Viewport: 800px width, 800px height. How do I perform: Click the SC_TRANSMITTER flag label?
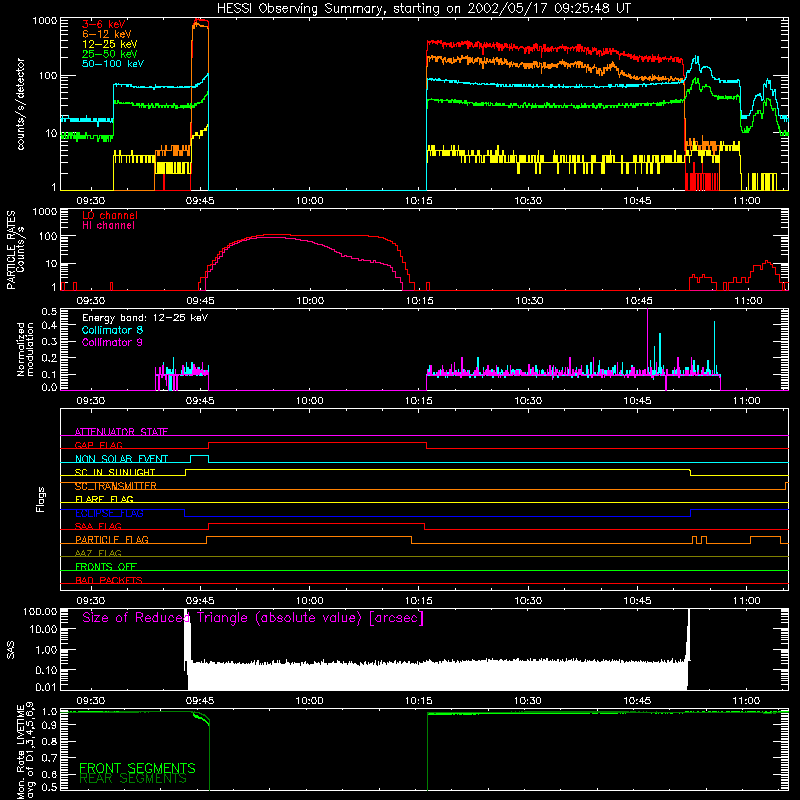[116, 486]
